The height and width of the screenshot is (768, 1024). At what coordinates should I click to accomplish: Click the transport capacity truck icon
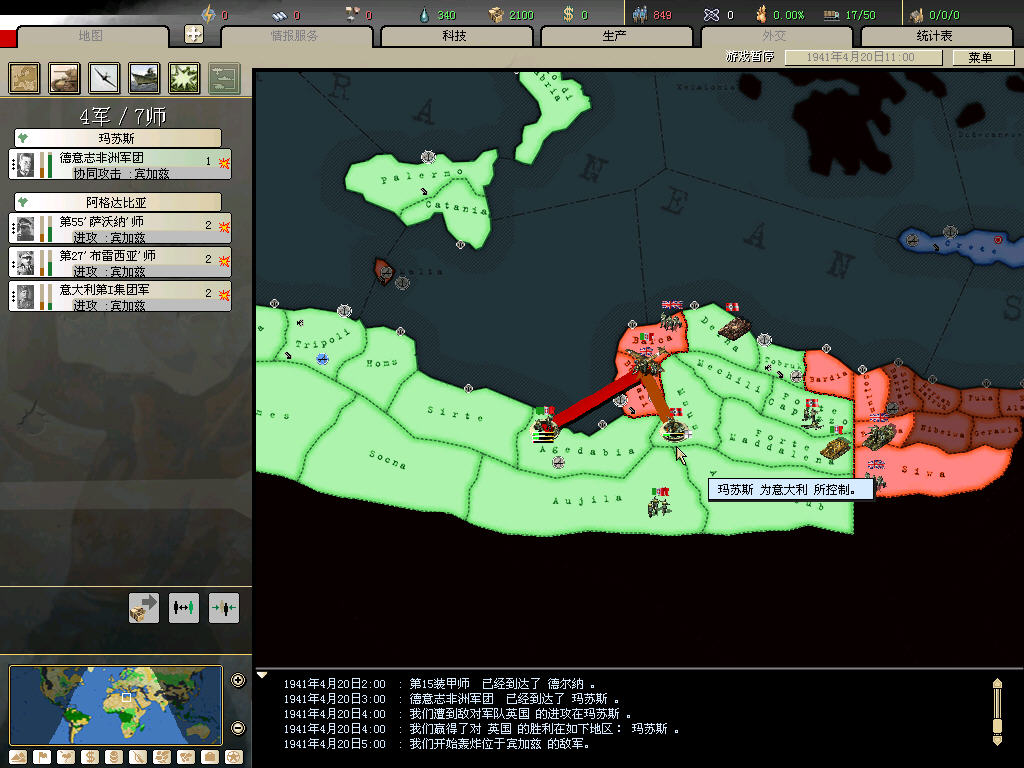tap(831, 15)
